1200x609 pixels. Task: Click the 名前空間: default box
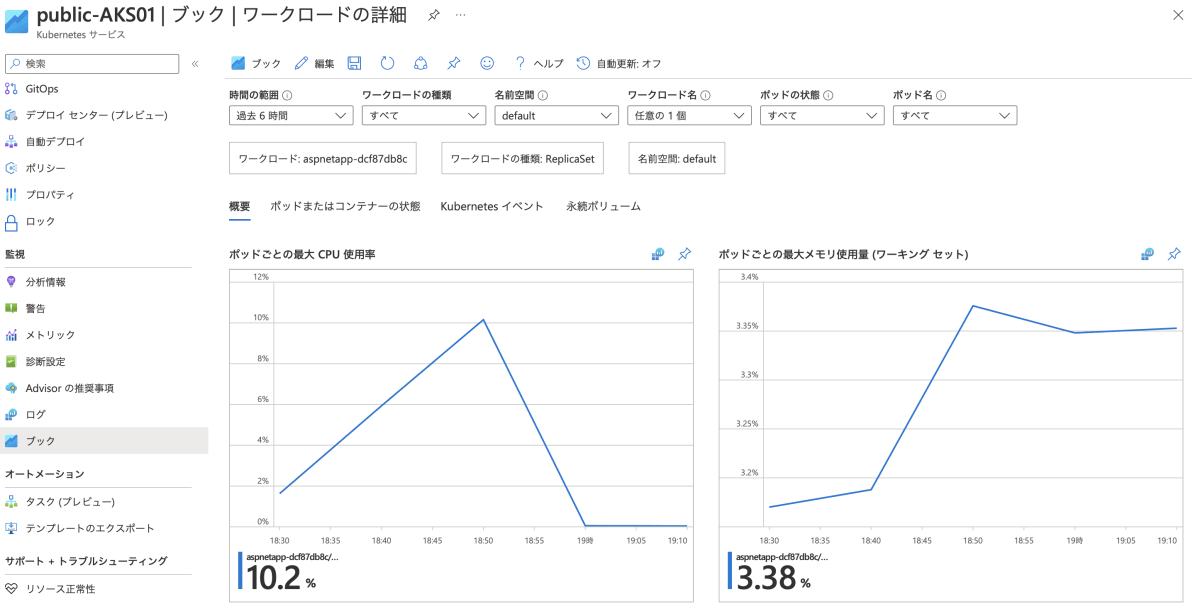click(677, 158)
